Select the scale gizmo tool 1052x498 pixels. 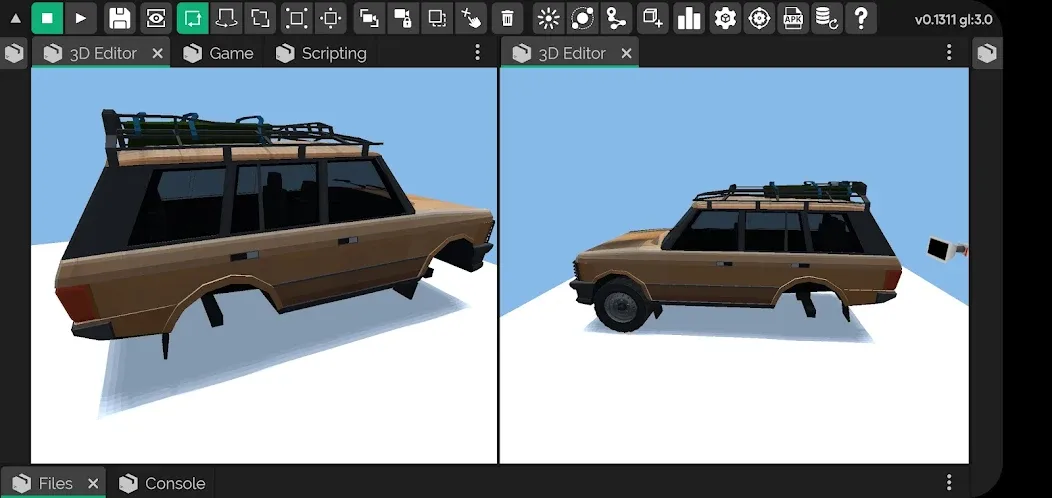[x=260, y=18]
